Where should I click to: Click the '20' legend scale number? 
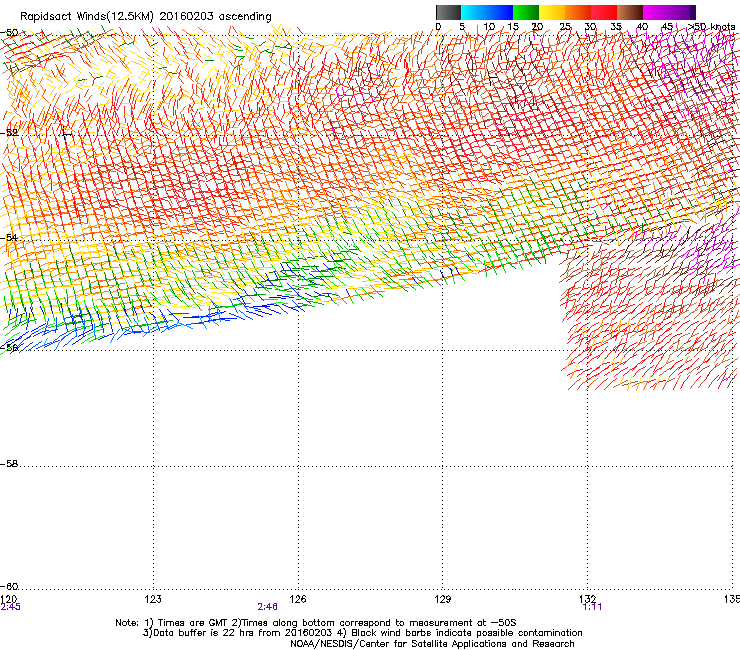pos(537,27)
